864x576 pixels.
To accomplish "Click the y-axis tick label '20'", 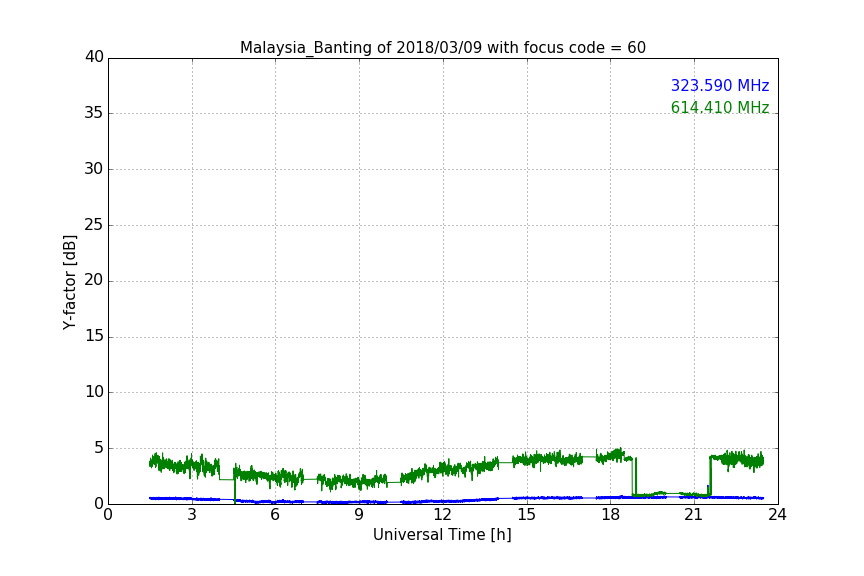I will coord(94,280).
